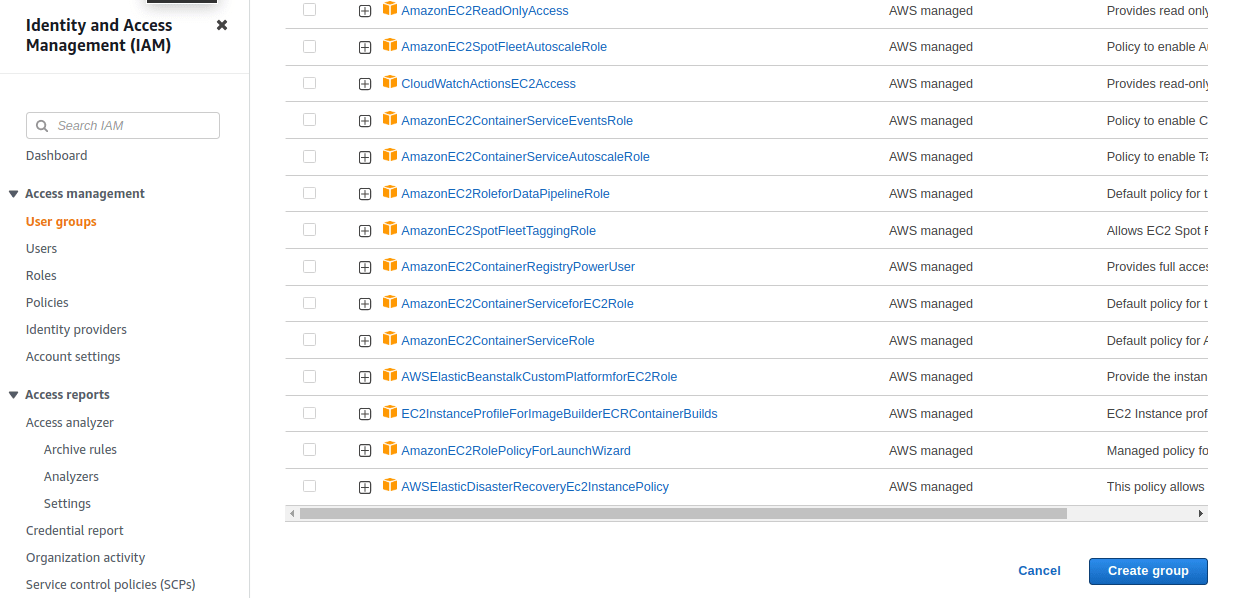
Task: Tick the AmazonEC2ContainerServiceRole checkbox
Action: click(x=309, y=340)
